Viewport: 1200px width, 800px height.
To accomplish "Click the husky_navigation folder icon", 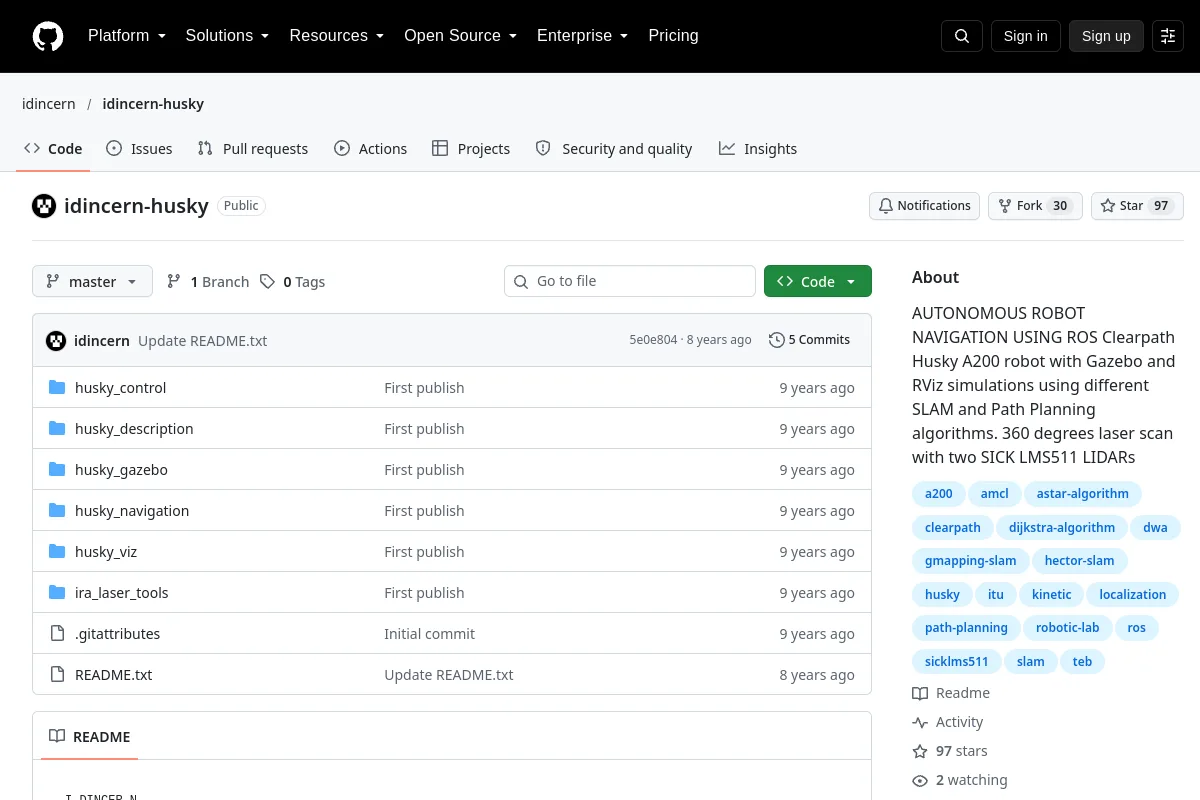I will coord(57,510).
